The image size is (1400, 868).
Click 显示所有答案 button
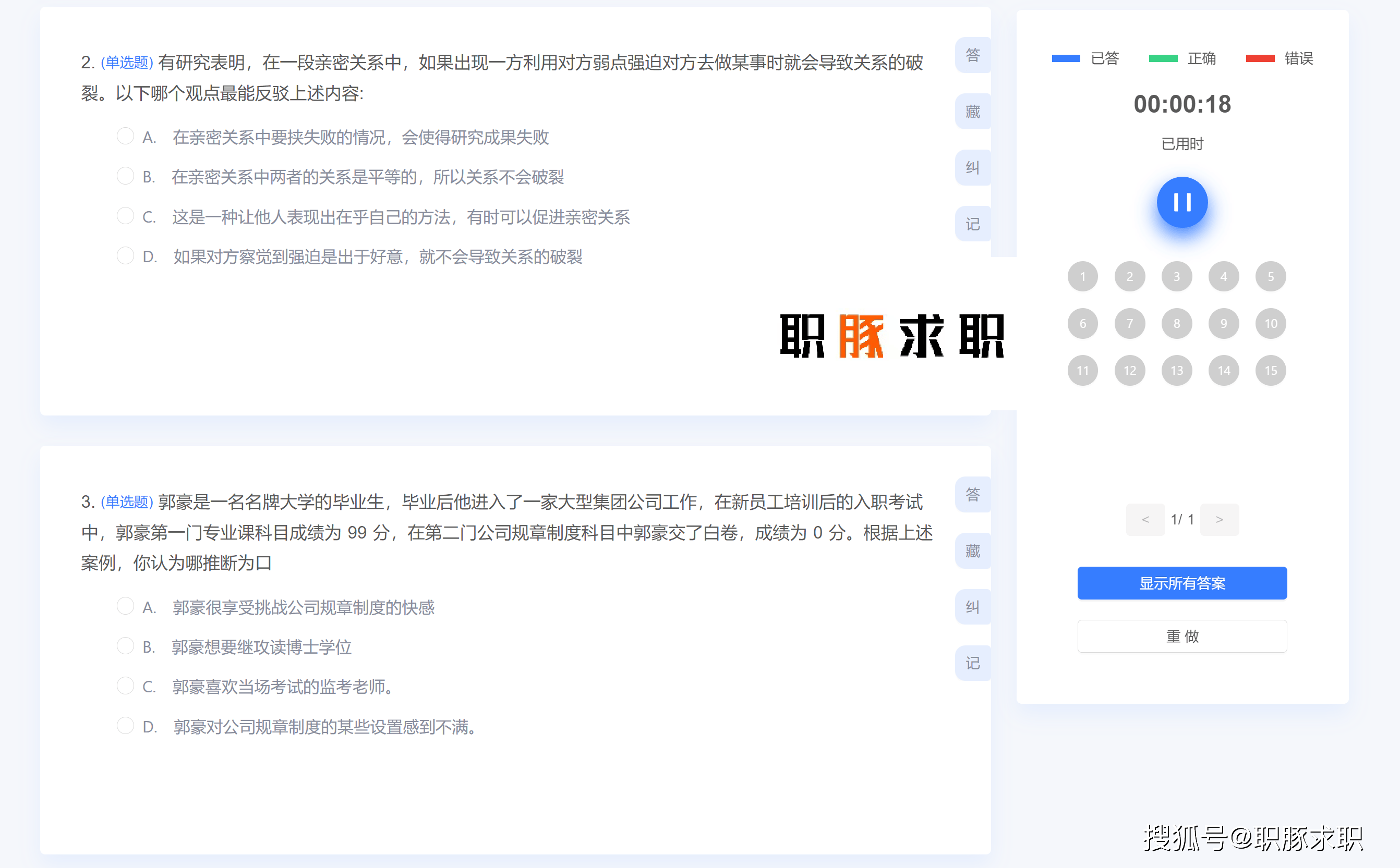(x=1182, y=583)
